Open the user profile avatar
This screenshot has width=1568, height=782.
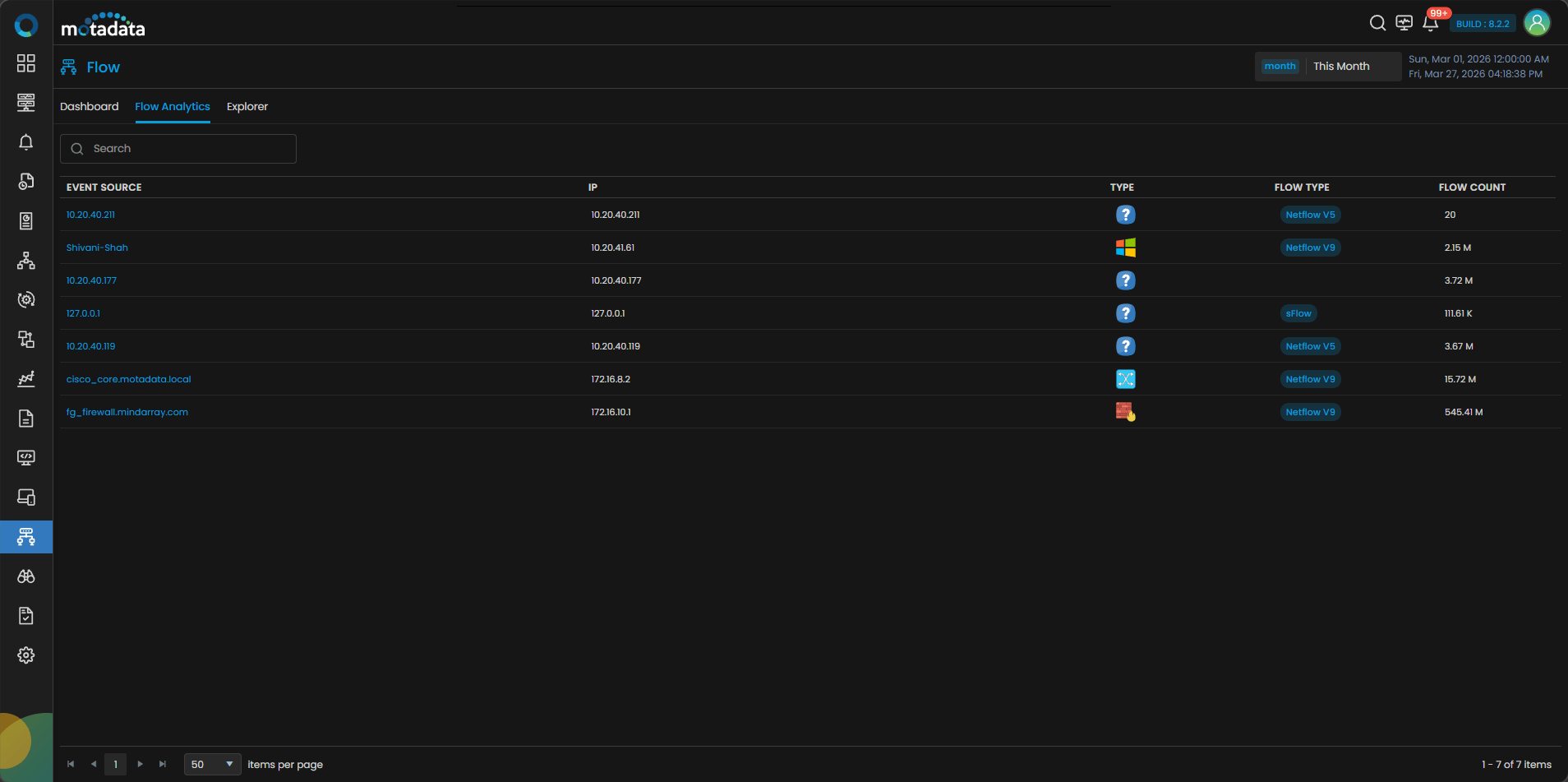(x=1536, y=23)
